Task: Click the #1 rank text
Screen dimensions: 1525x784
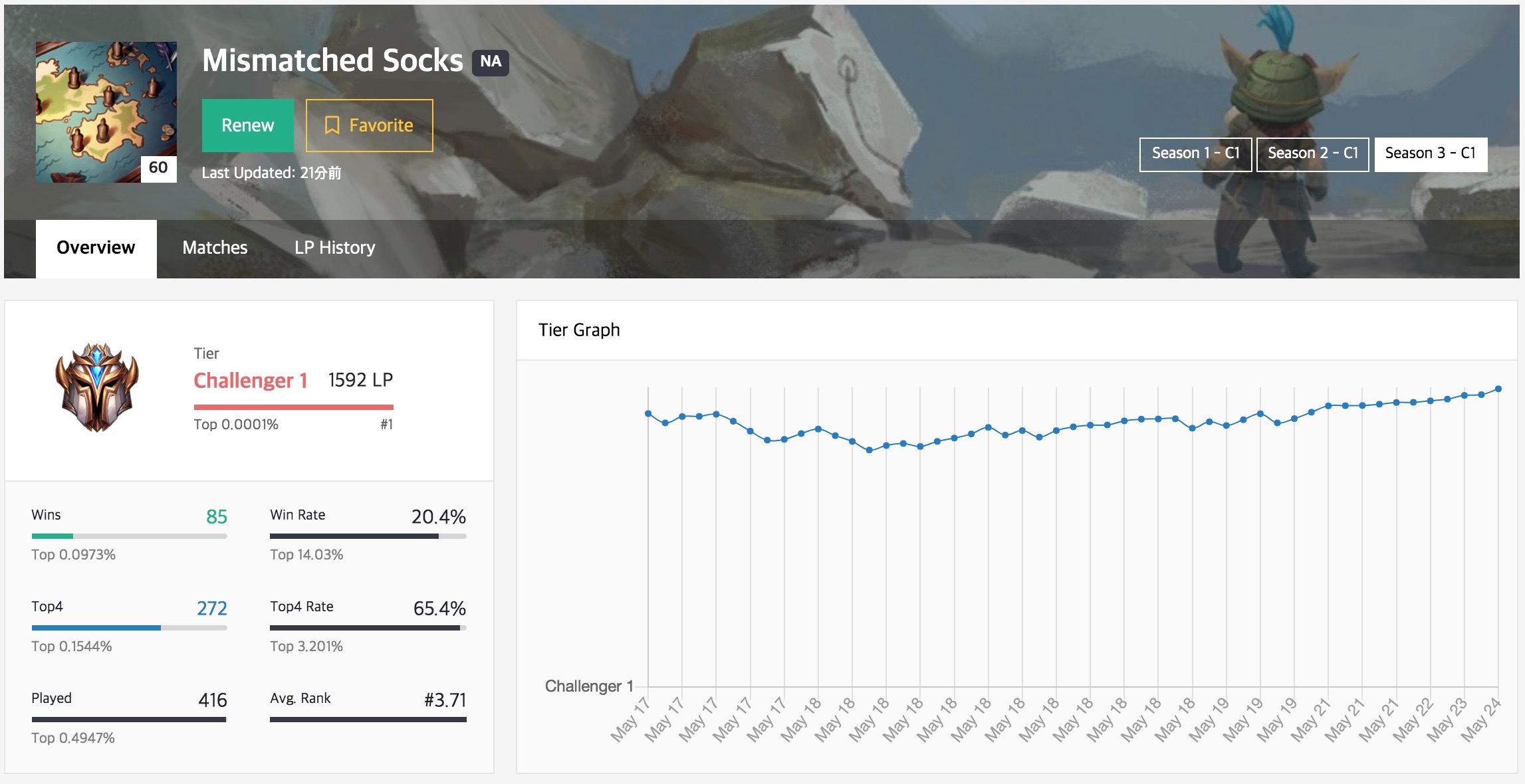Action: [386, 425]
